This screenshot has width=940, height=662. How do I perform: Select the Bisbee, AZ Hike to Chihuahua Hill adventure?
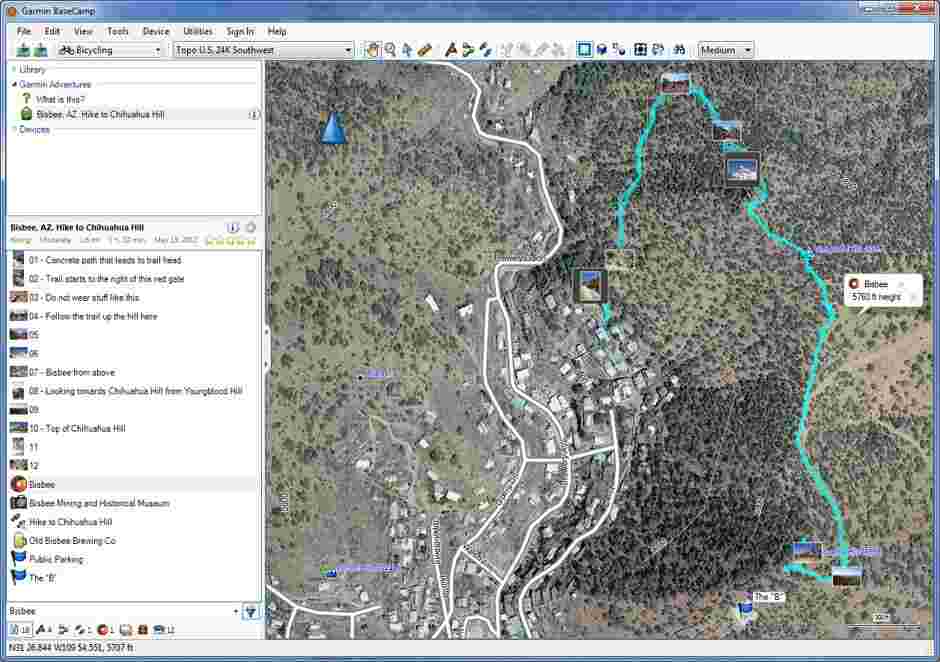[x=110, y=114]
